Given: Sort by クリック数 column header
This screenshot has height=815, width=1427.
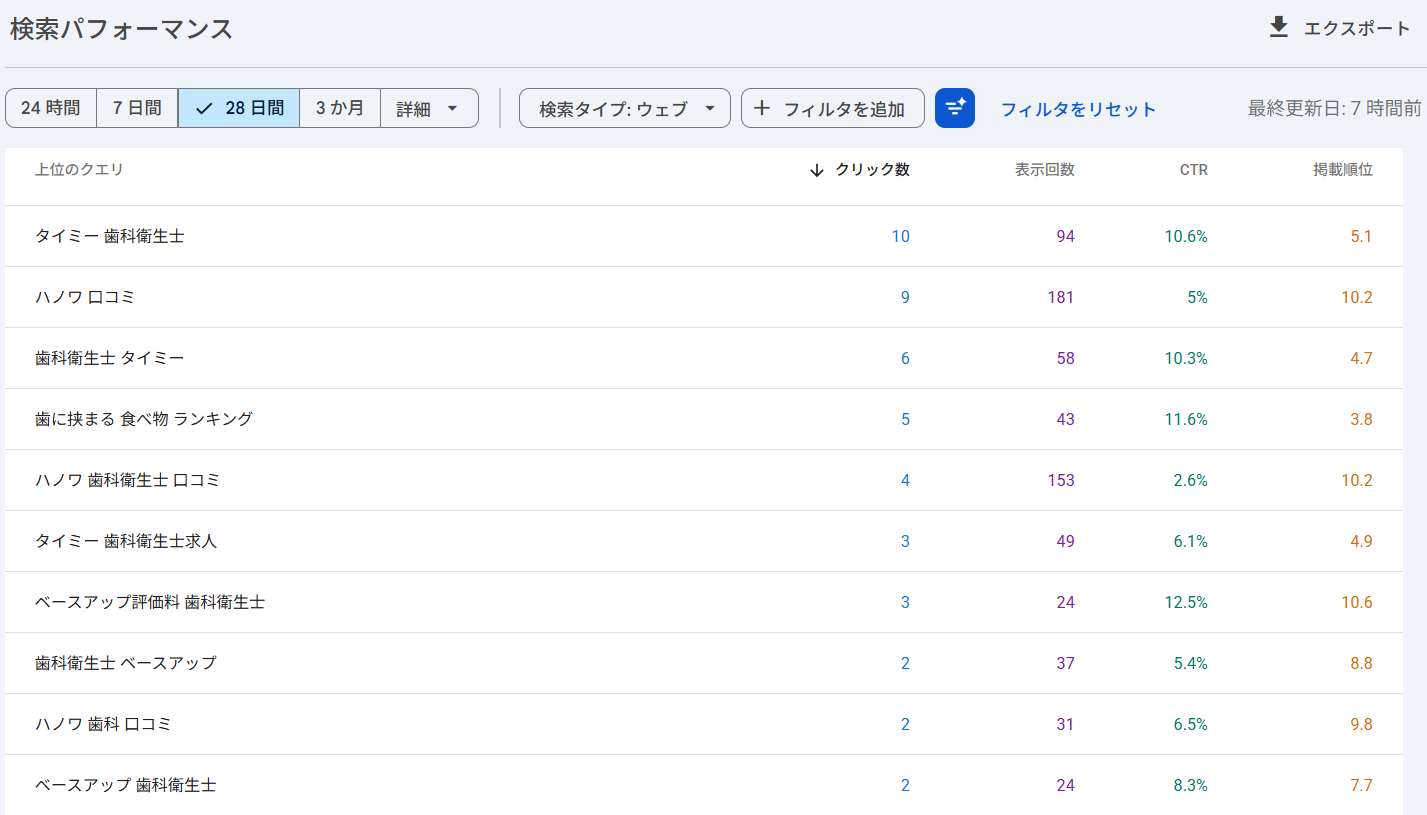Looking at the screenshot, I should click(872, 170).
